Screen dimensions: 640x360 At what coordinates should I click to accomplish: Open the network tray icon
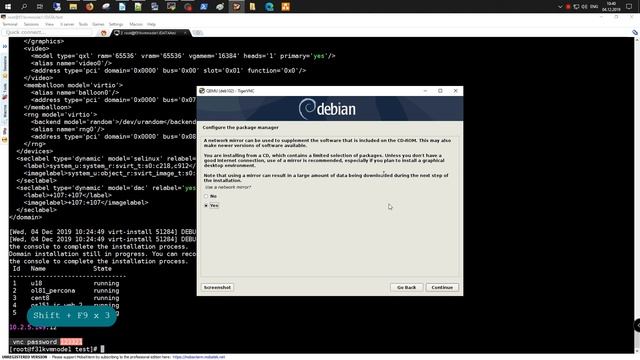point(576,7)
